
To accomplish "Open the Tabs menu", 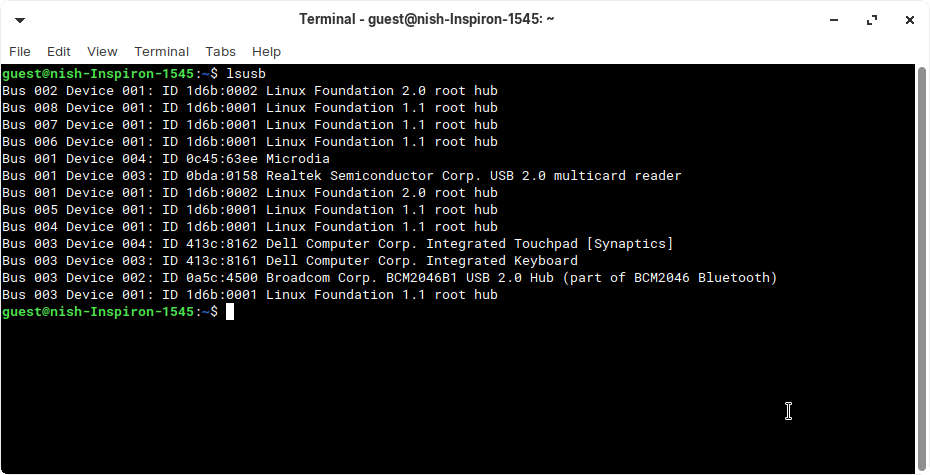I will 221,52.
